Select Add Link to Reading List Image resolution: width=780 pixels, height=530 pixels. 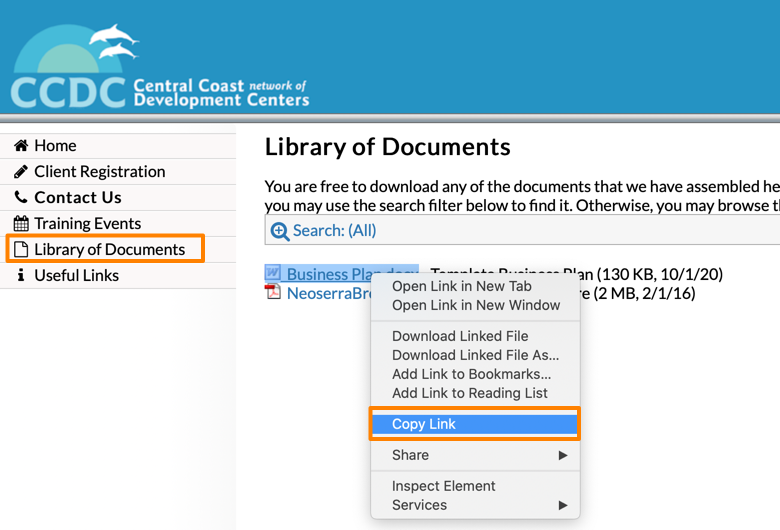(469, 393)
